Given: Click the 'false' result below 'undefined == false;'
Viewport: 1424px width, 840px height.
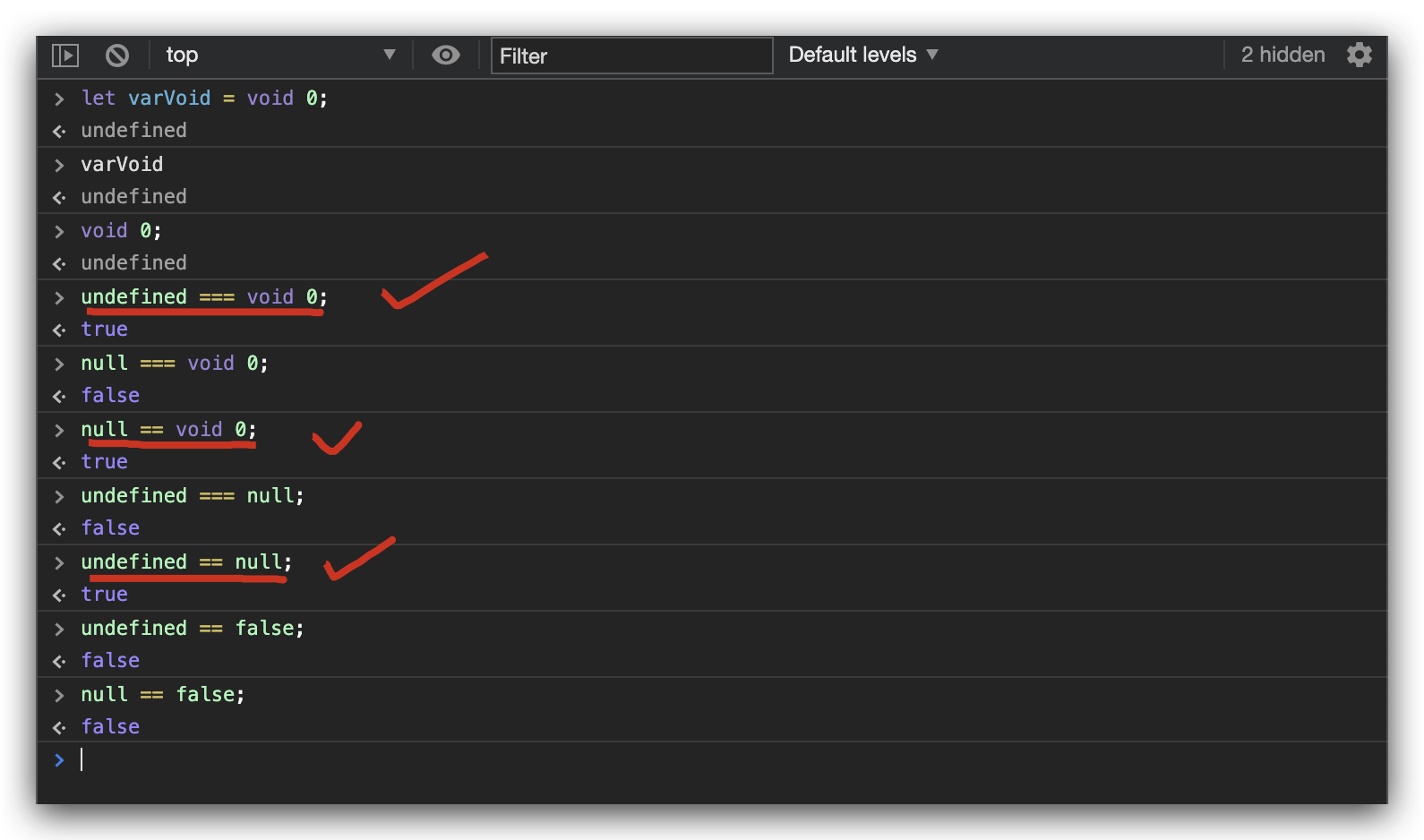Looking at the screenshot, I should click(x=110, y=661).
